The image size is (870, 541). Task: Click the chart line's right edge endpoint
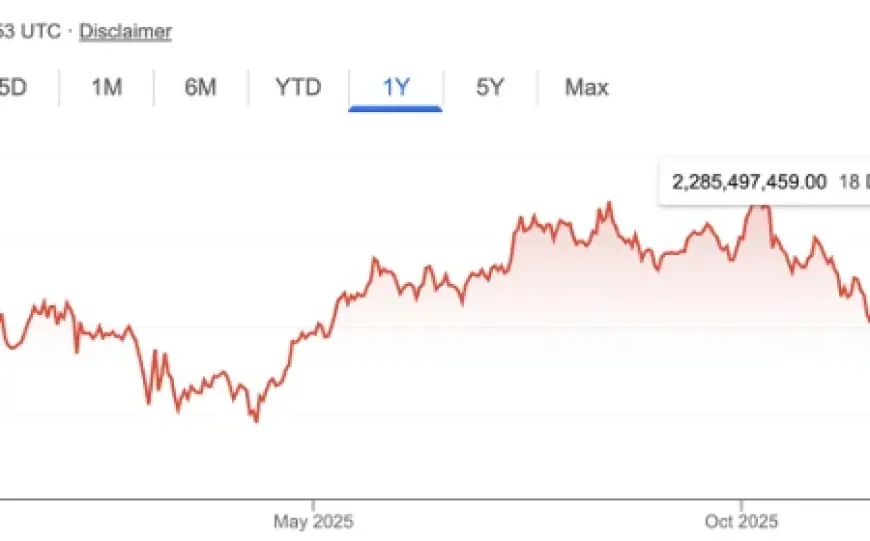pos(867,318)
